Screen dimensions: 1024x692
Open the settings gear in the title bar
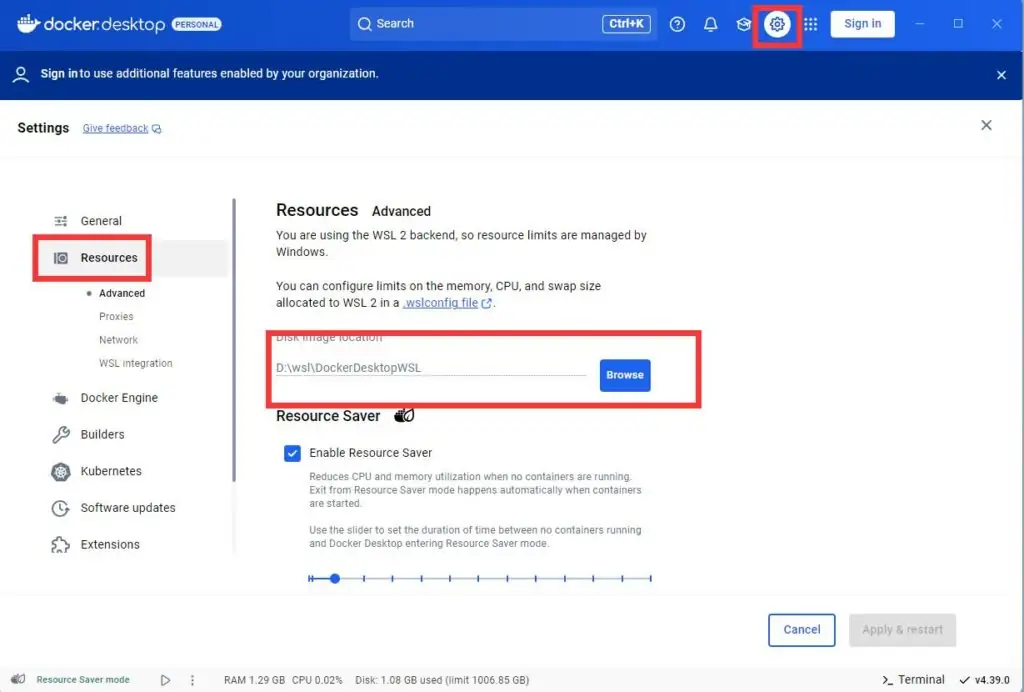[777, 24]
